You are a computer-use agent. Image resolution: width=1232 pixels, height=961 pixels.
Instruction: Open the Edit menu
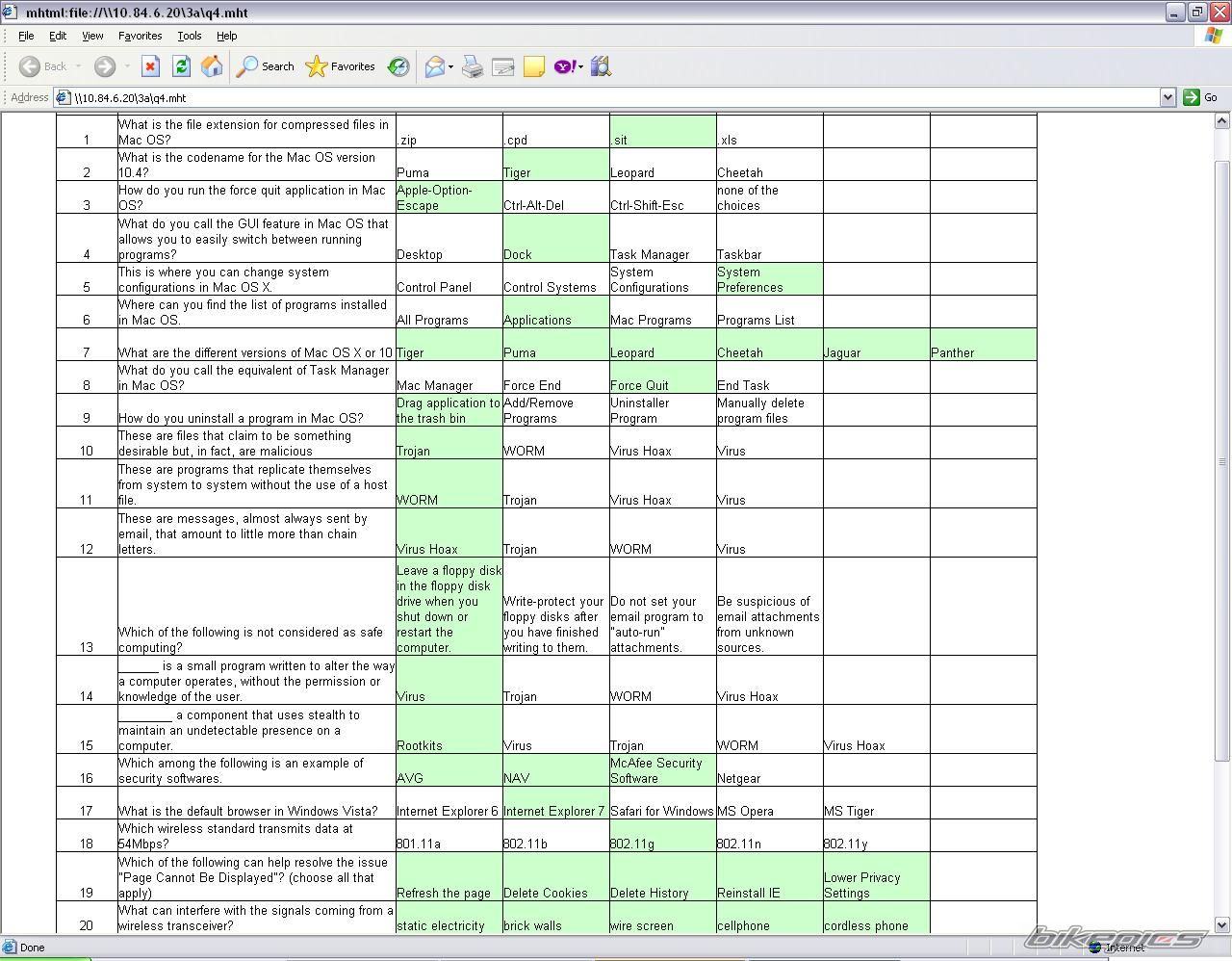58,36
